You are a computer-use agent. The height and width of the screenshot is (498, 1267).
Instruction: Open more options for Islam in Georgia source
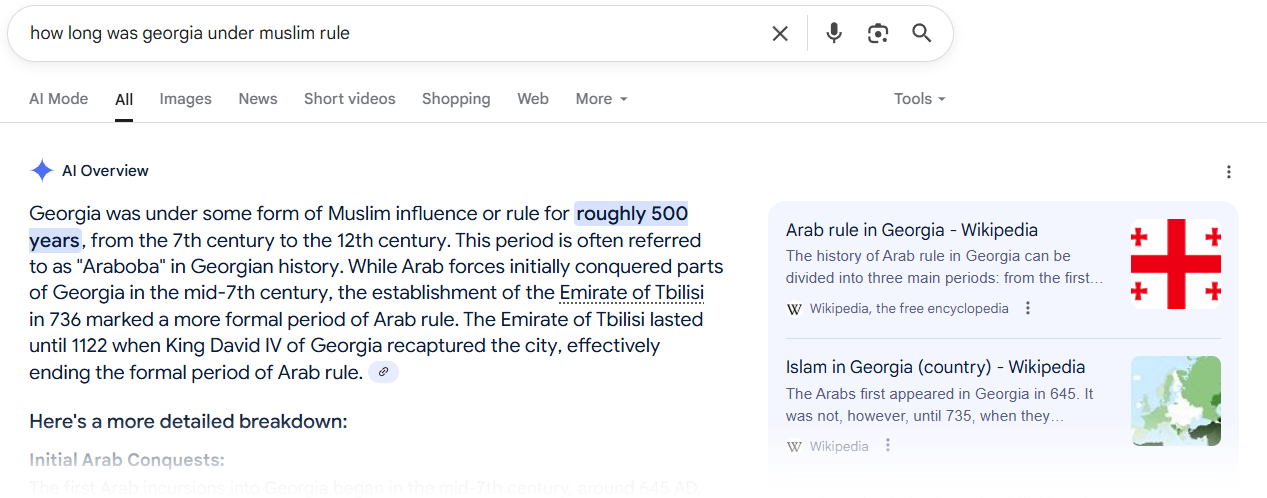coord(887,446)
